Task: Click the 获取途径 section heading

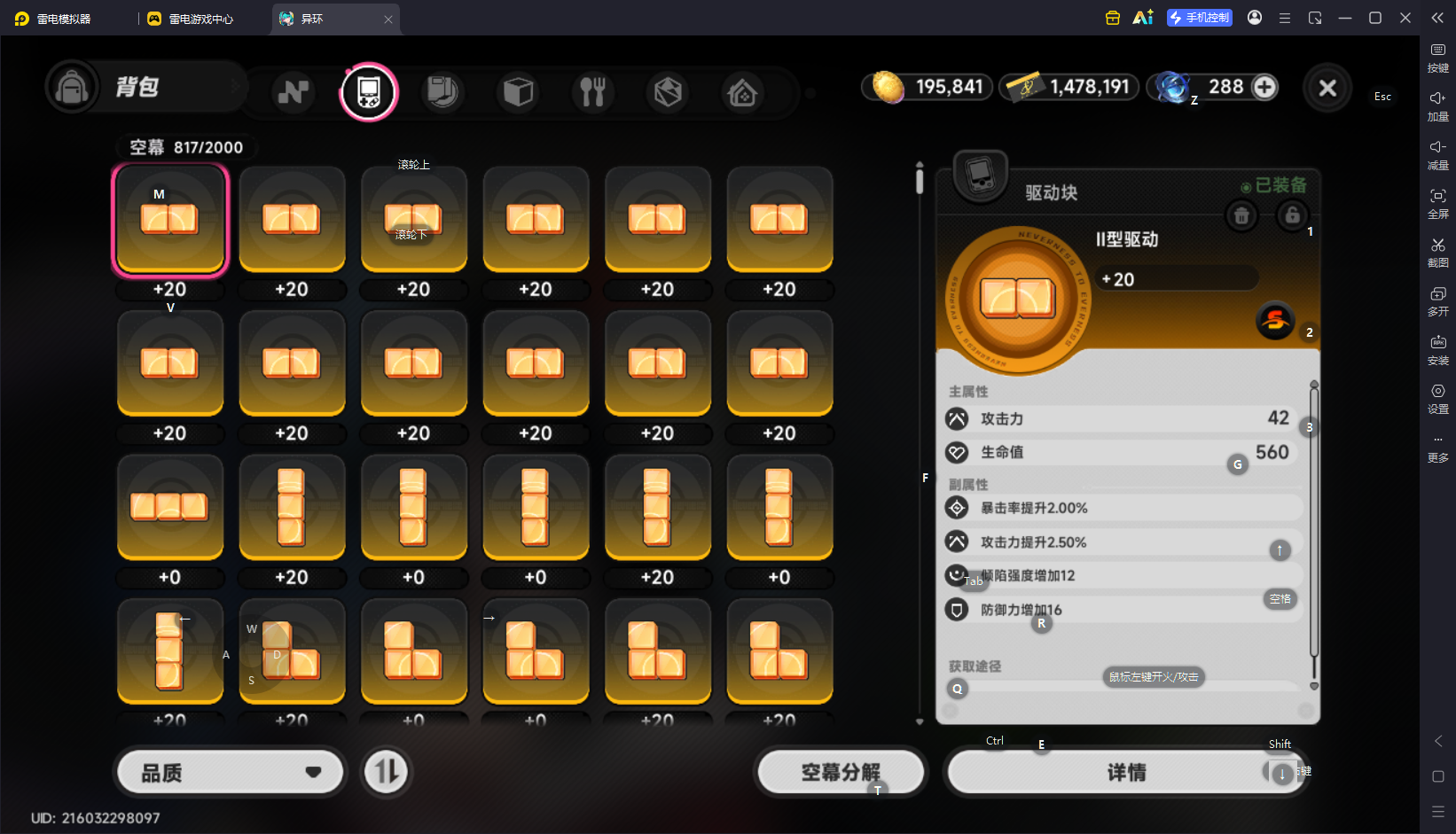Action: click(x=975, y=666)
